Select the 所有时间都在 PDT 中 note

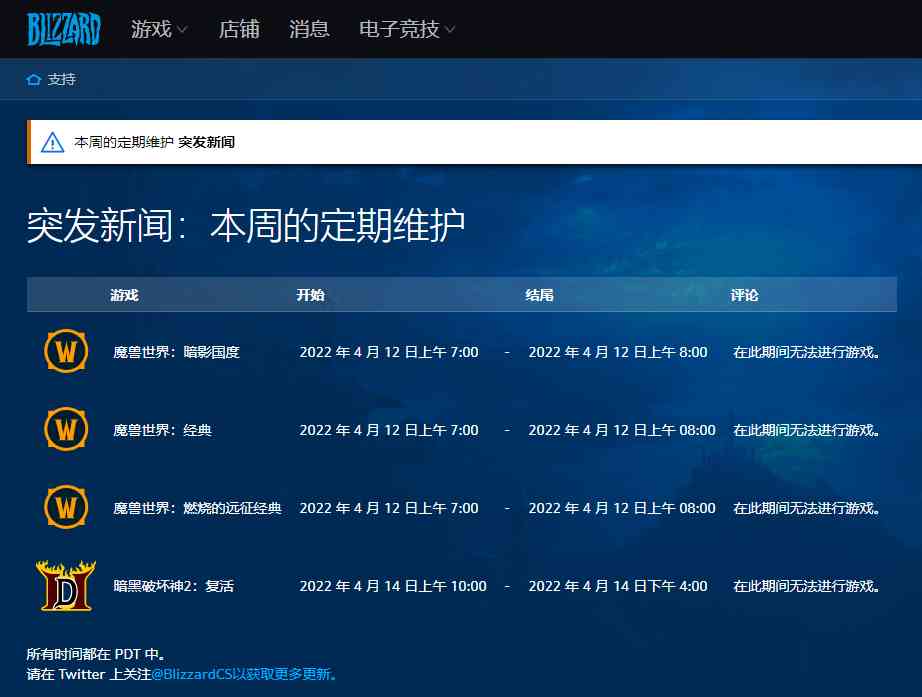tap(96, 654)
